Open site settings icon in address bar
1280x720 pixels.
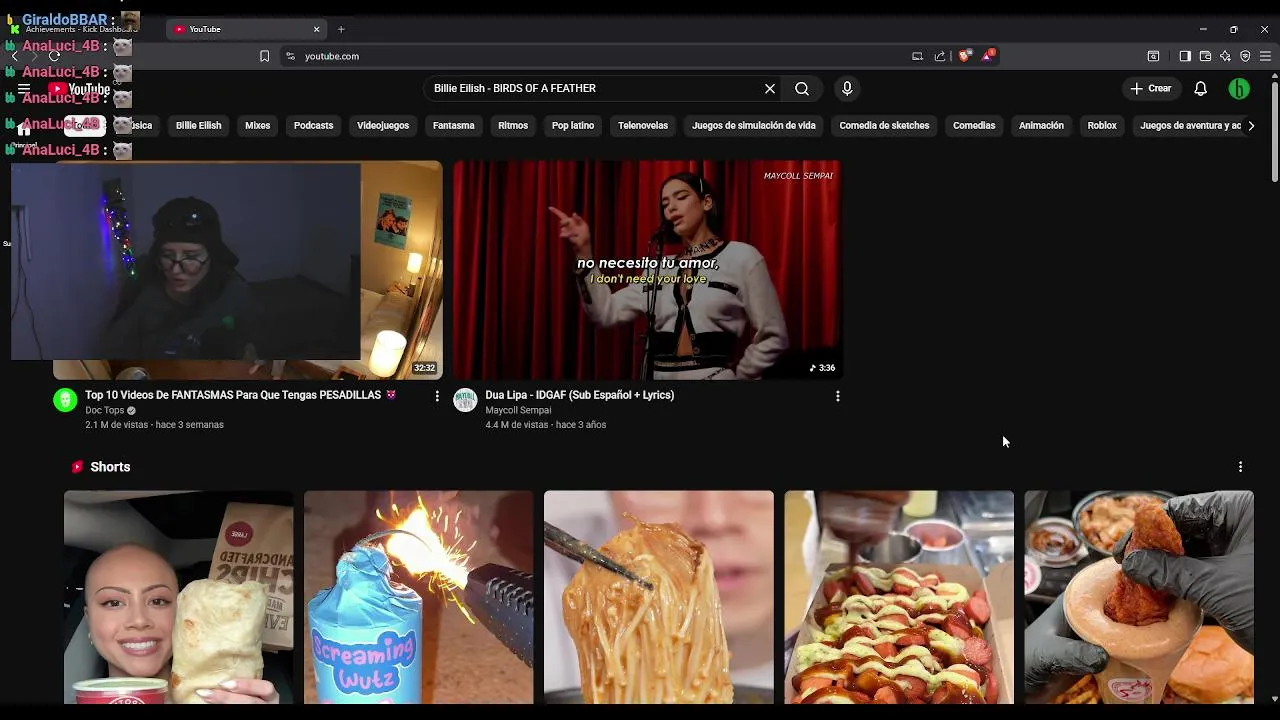pyautogui.click(x=290, y=56)
